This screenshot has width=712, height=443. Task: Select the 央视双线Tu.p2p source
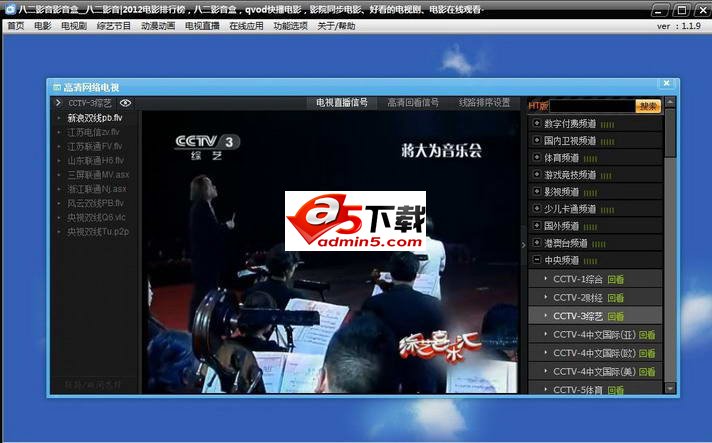[x=98, y=231]
